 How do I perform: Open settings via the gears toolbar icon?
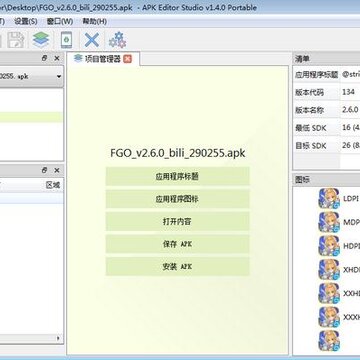[117, 40]
